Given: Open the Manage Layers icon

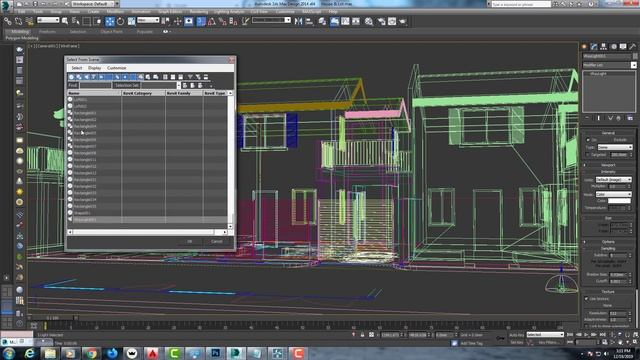Looking at the screenshot, I should click(322, 21).
